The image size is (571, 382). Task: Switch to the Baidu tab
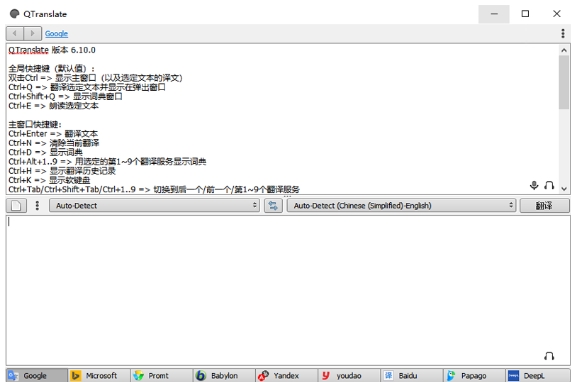tap(411, 375)
